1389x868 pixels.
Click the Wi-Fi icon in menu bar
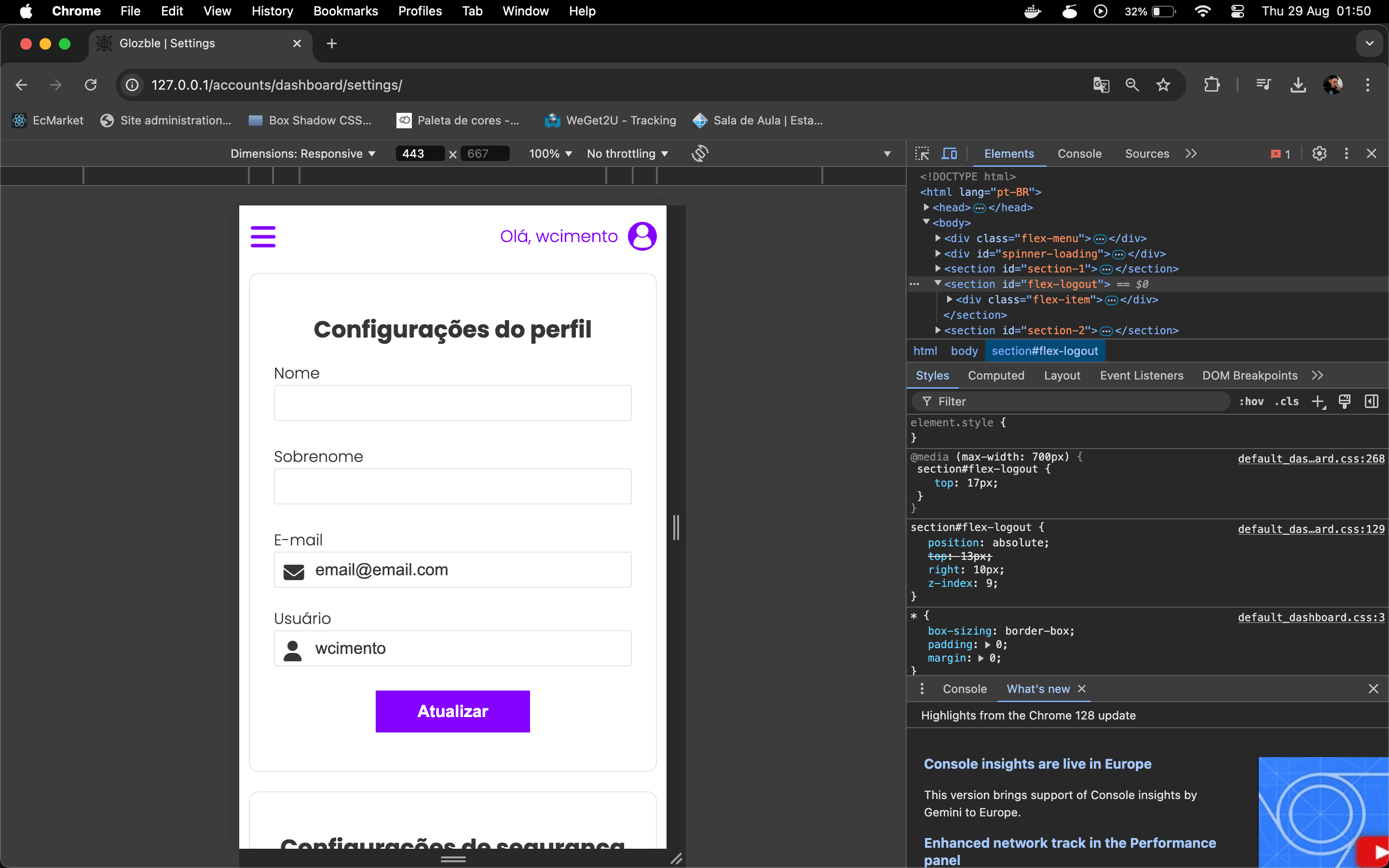(1202, 11)
